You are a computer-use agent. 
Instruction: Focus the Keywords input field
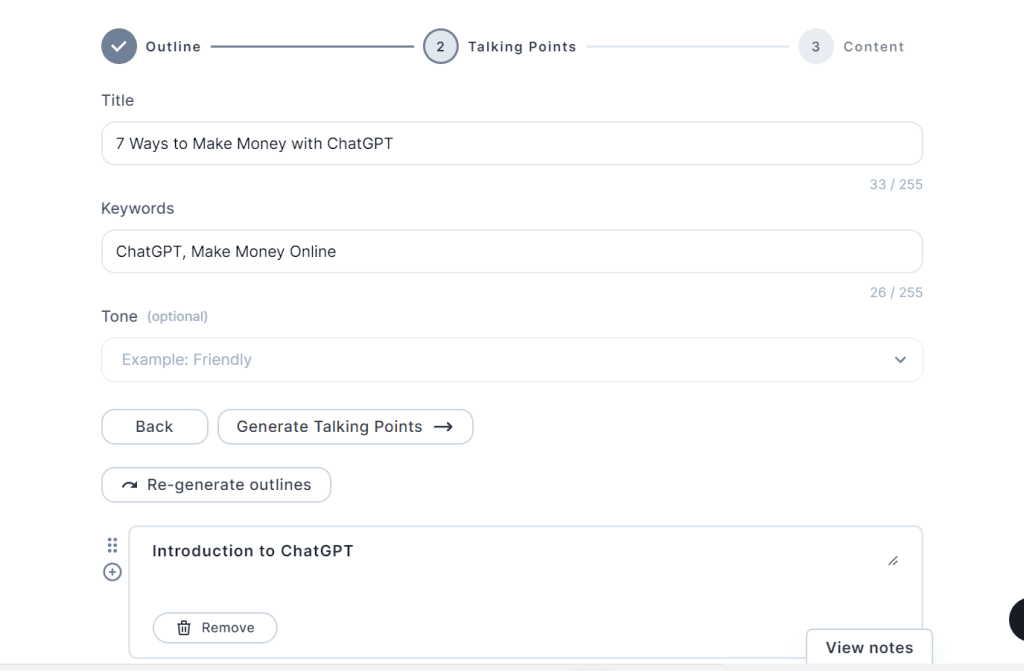pos(512,252)
